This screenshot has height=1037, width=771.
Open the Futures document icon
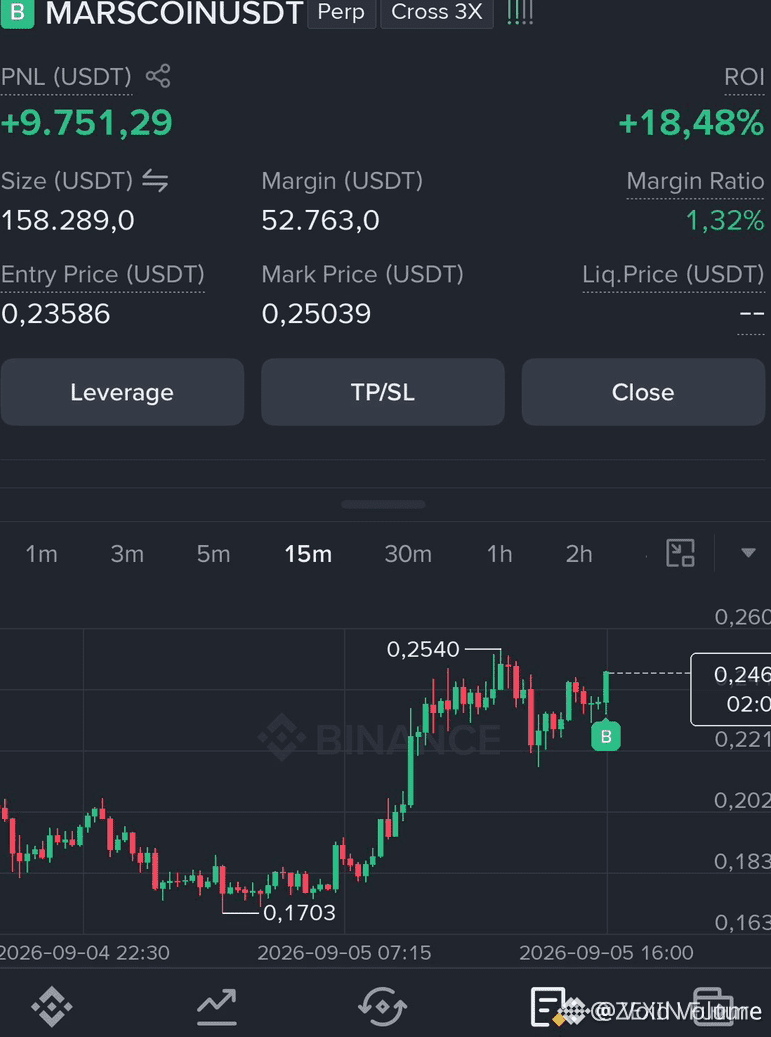point(548,1007)
